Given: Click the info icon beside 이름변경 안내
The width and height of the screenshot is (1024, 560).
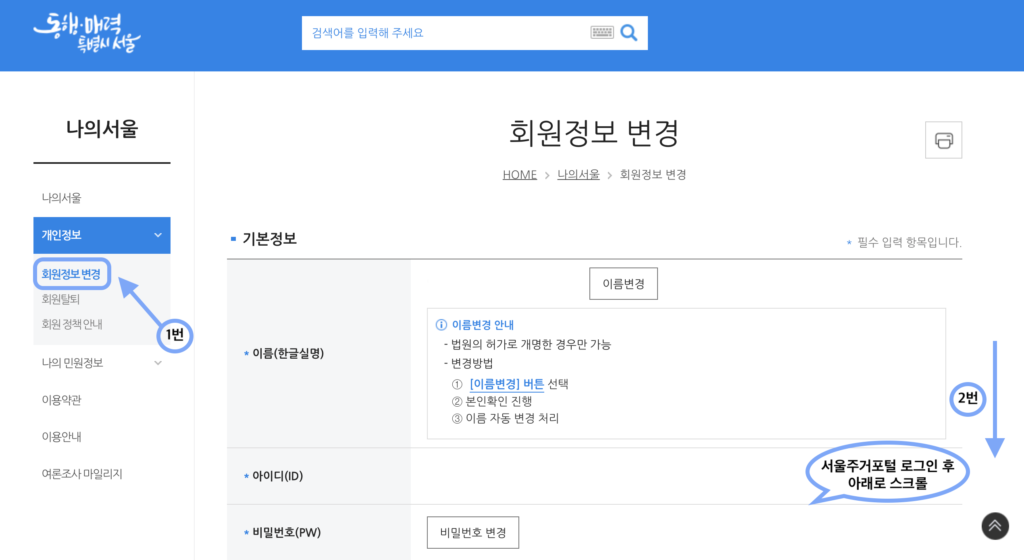Looking at the screenshot, I should point(441,324).
